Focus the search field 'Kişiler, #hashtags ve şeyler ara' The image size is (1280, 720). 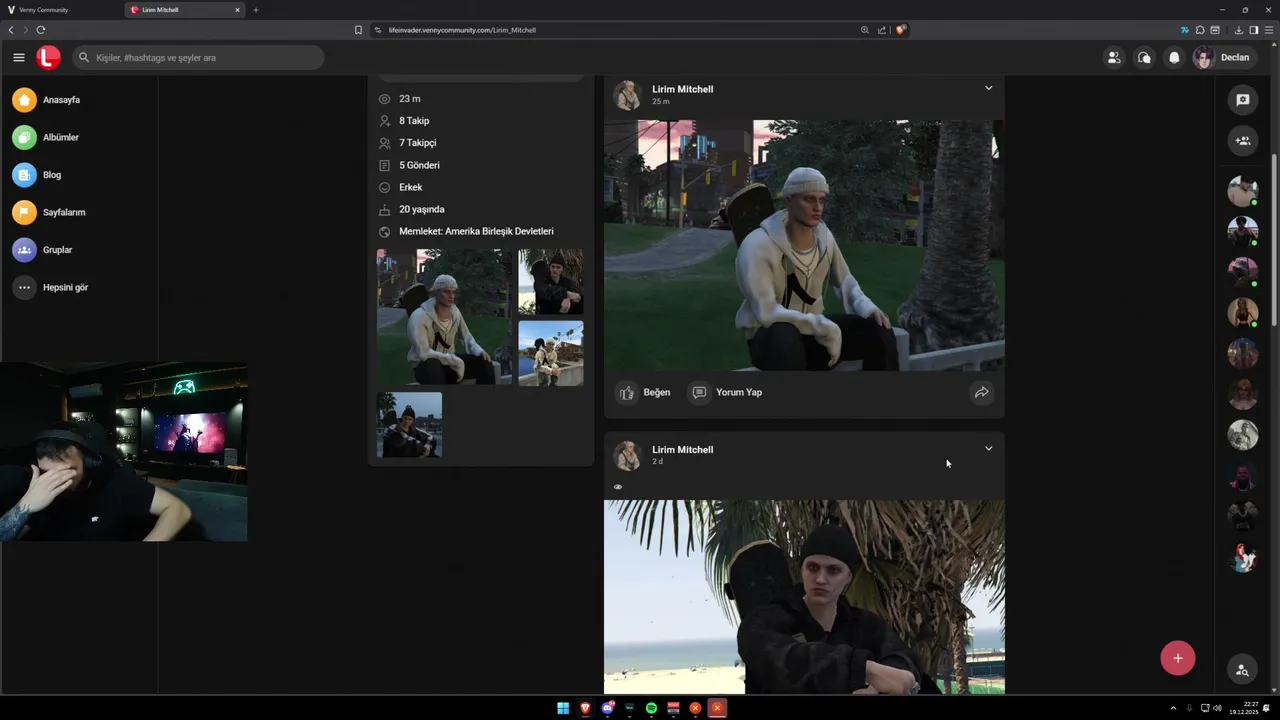click(198, 58)
